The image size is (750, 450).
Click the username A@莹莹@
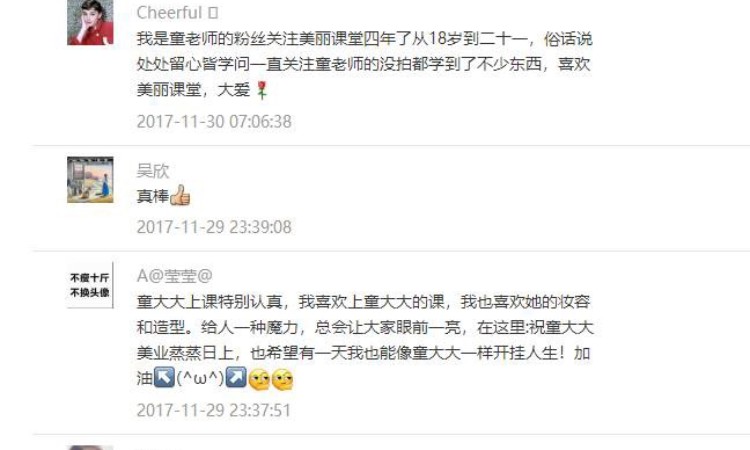click(175, 276)
